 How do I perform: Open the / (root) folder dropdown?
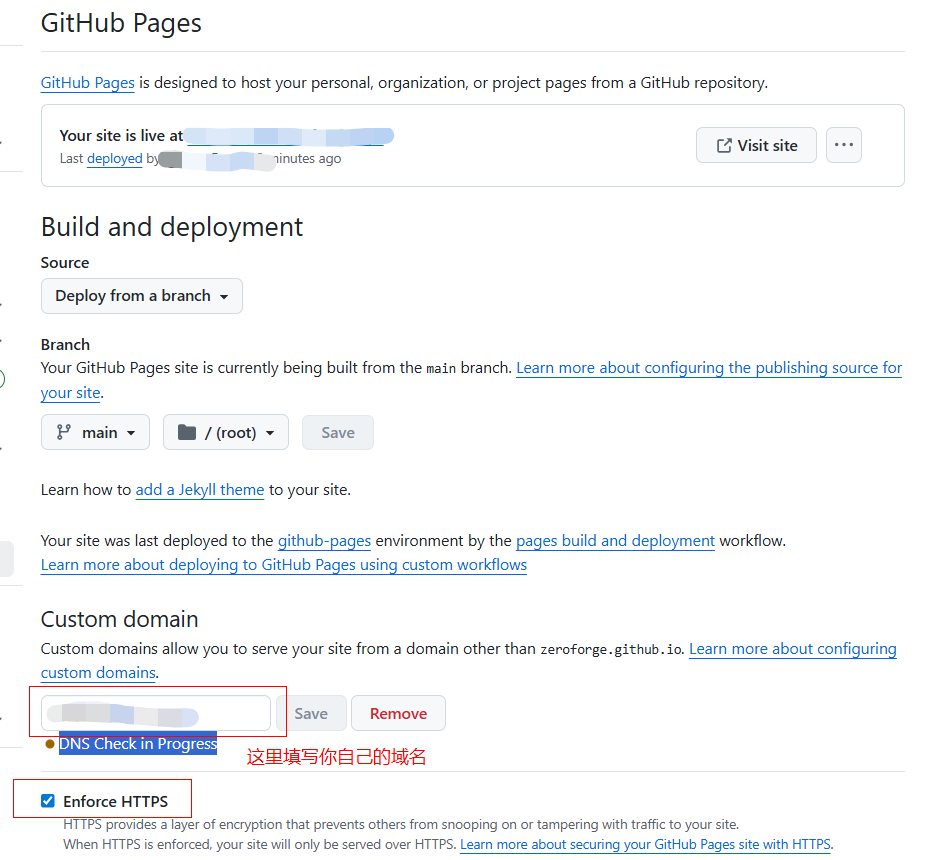(226, 432)
